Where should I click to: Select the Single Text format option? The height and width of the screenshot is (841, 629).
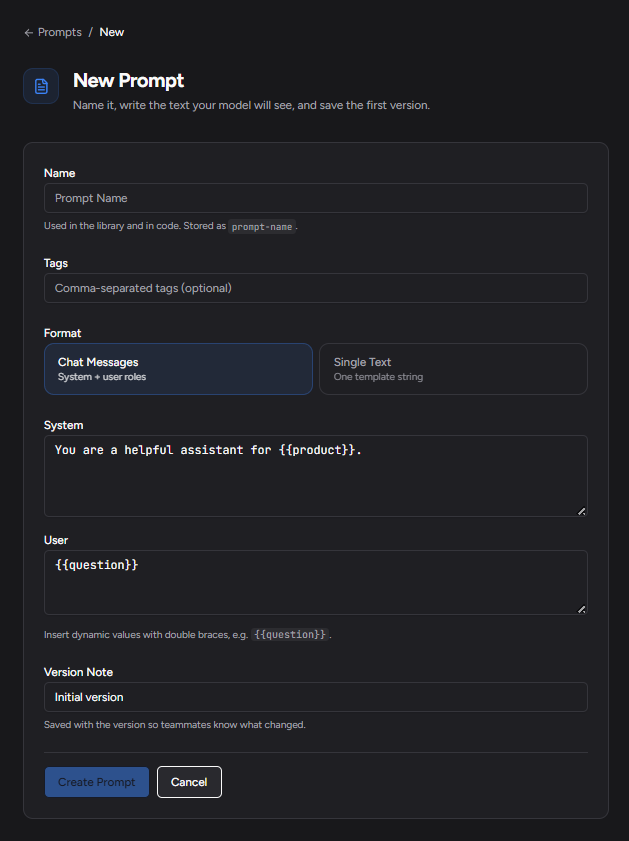coord(453,369)
